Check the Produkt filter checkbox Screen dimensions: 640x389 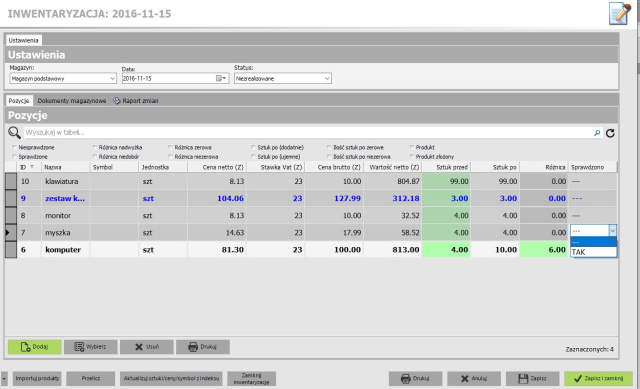pos(412,147)
